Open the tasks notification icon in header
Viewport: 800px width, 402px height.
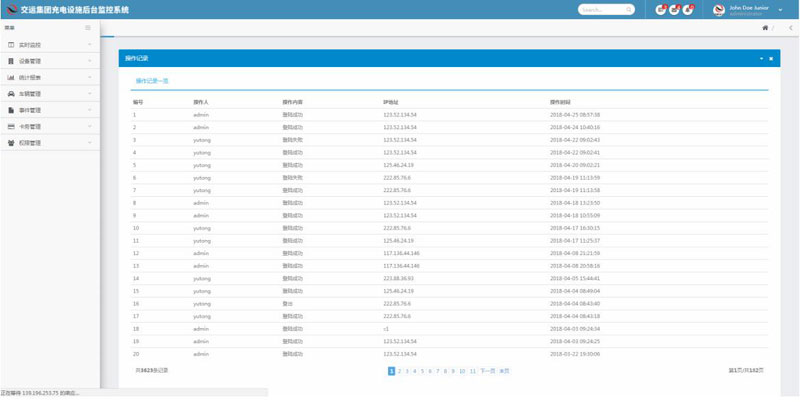(x=661, y=10)
